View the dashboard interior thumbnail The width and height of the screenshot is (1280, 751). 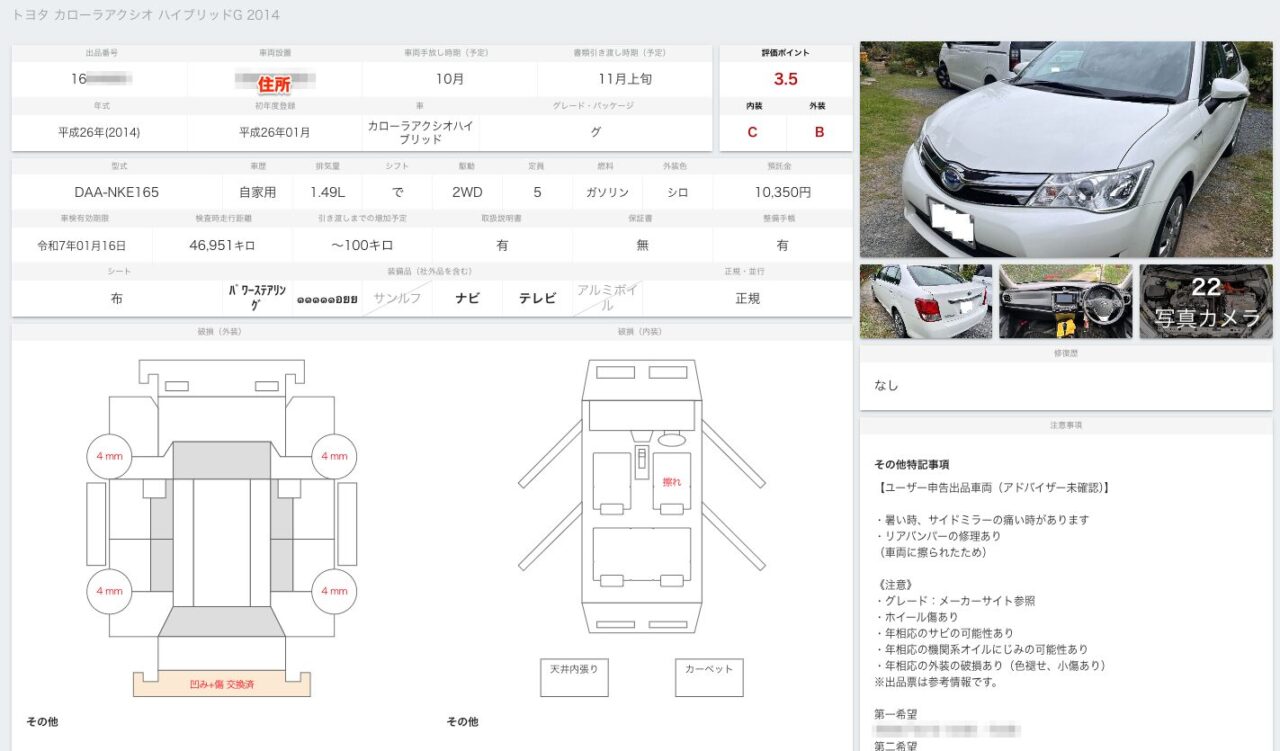pyautogui.click(x=1066, y=301)
